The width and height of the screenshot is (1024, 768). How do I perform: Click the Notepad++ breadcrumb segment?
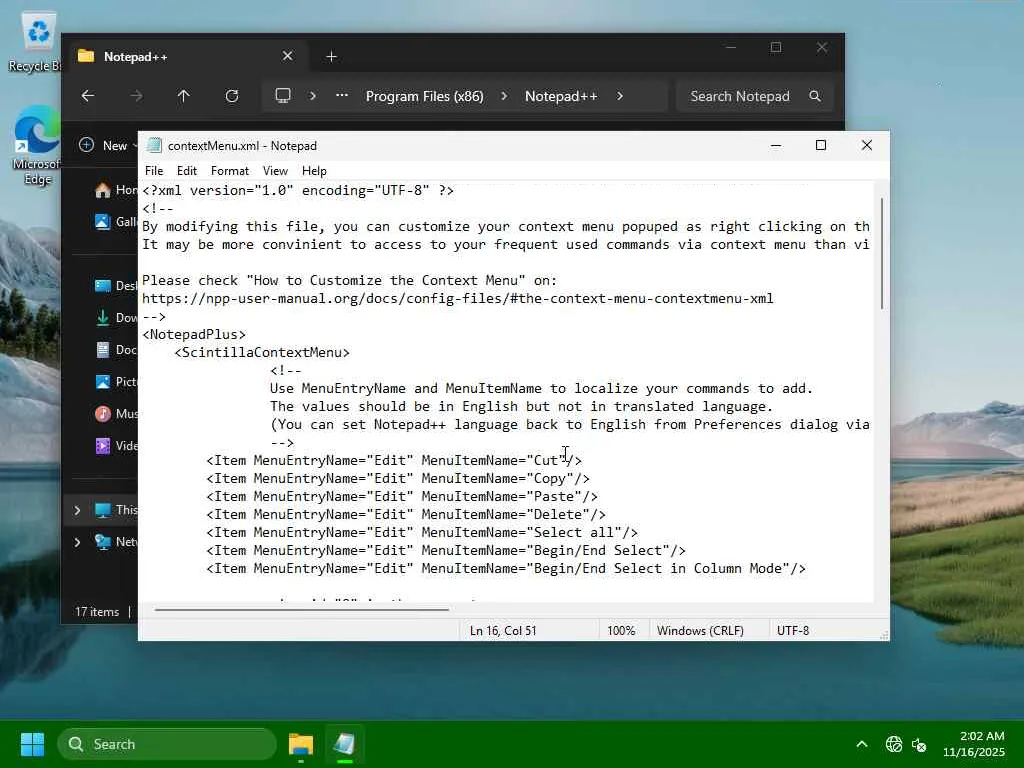point(561,96)
